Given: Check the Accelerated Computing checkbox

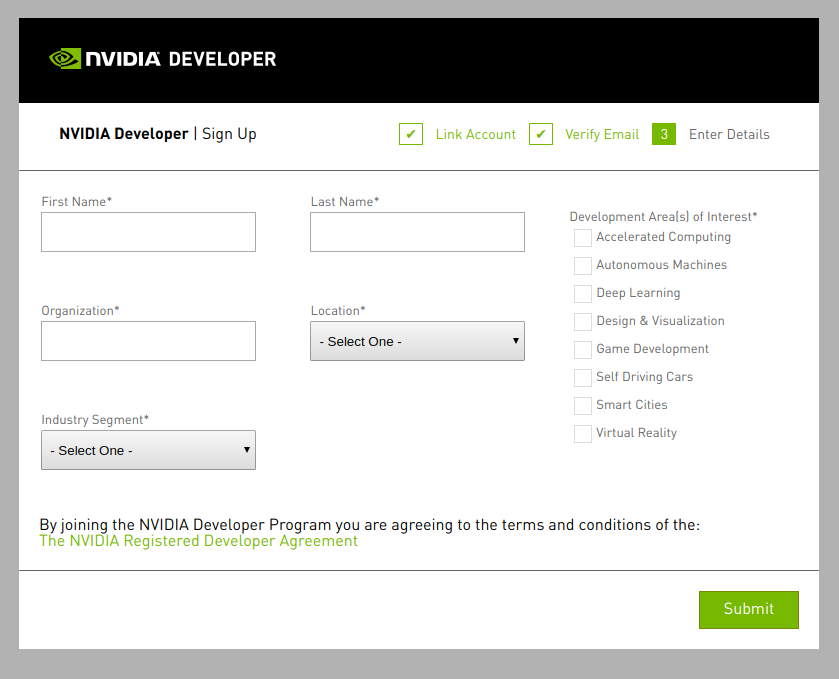Looking at the screenshot, I should coord(583,238).
